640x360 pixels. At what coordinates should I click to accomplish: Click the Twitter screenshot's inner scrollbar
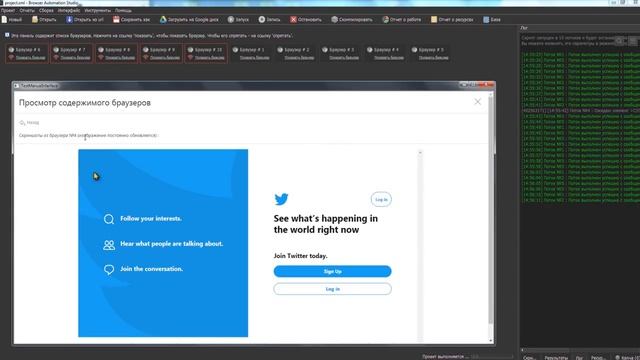pyautogui.click(x=420, y=245)
